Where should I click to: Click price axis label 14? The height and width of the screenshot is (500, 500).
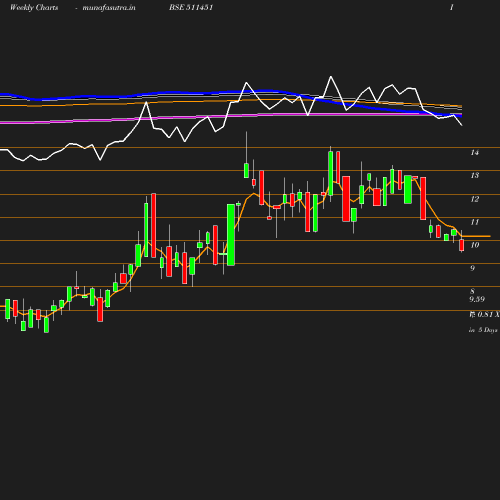(x=475, y=153)
